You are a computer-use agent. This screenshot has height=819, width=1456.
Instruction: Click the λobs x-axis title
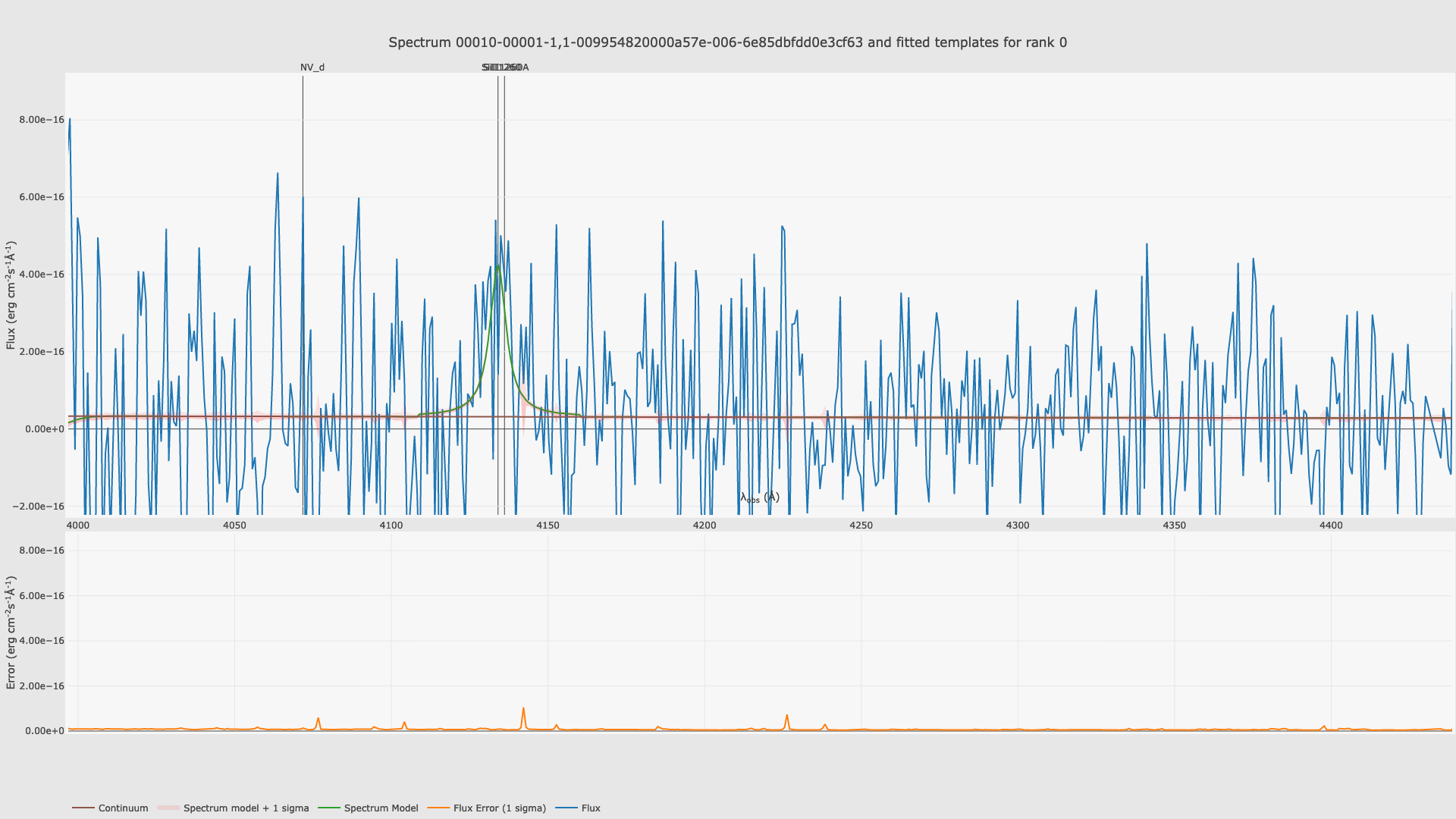(759, 498)
